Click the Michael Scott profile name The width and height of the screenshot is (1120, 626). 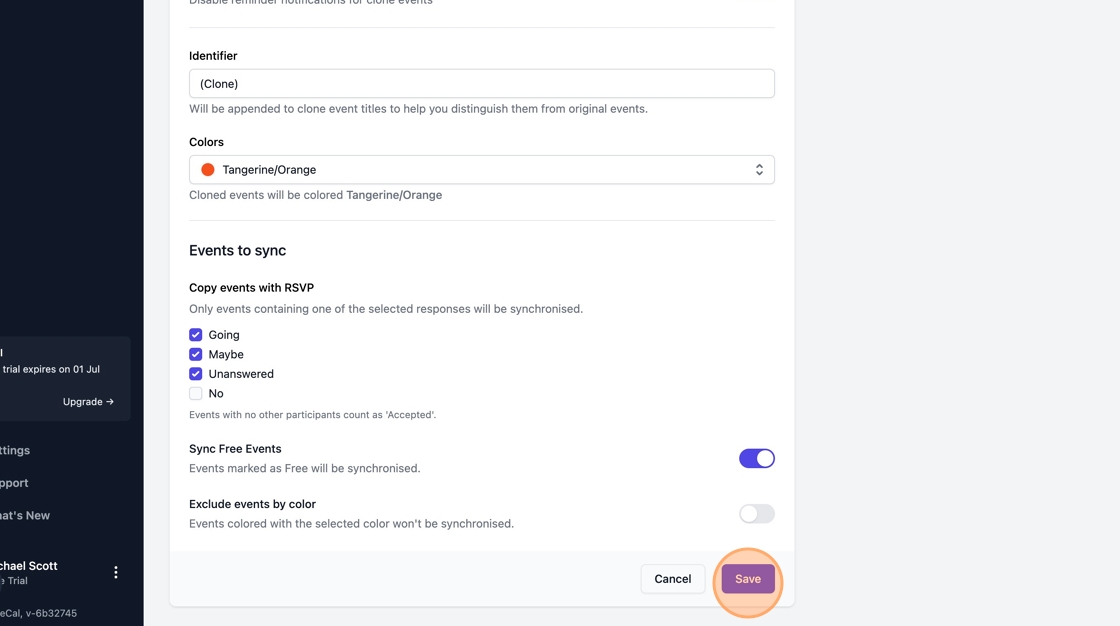click(x=29, y=566)
